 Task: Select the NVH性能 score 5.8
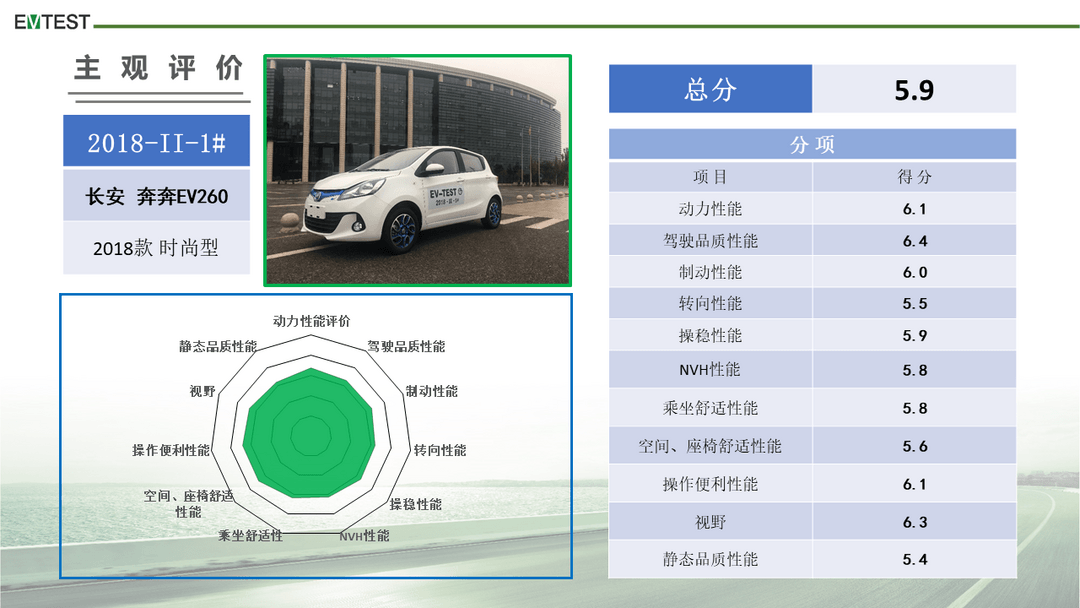pyautogui.click(x=915, y=370)
